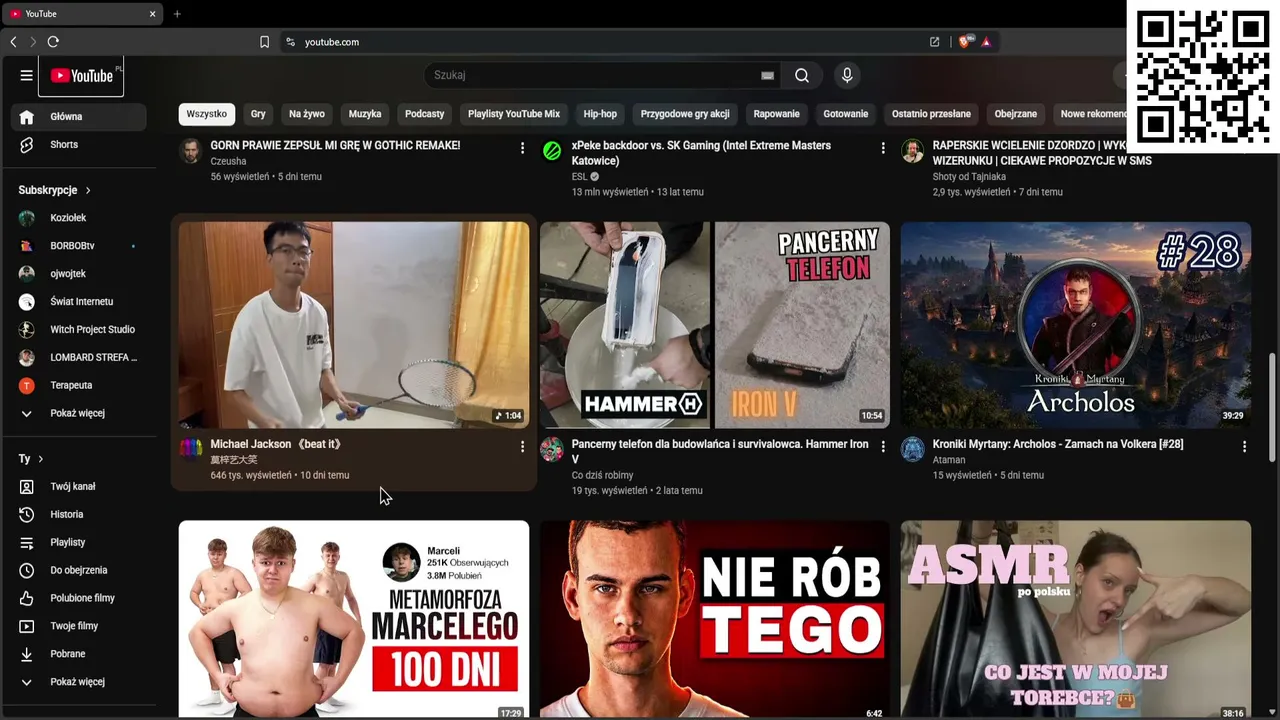This screenshot has width=1280, height=720.
Task: Open options for Kroniki Myrtany Archolos video
Action: (x=1244, y=447)
